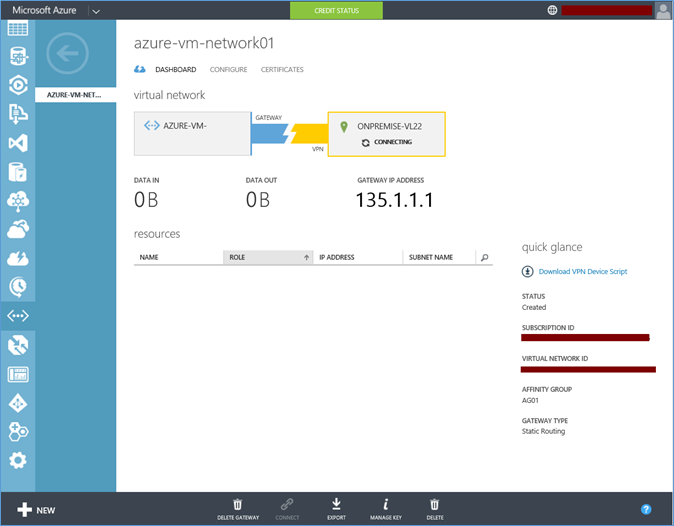This screenshot has height=526, width=674.
Task: Open the Media Services sidebar icon
Action: [x=18, y=85]
